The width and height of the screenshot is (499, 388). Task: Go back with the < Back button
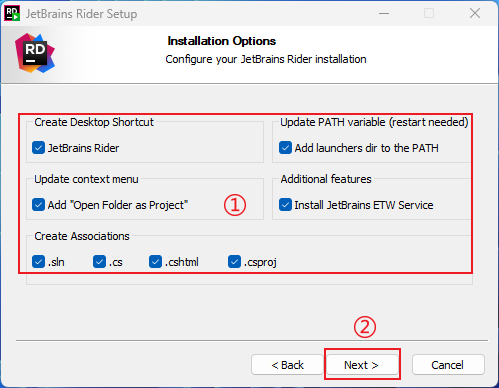[287, 365]
